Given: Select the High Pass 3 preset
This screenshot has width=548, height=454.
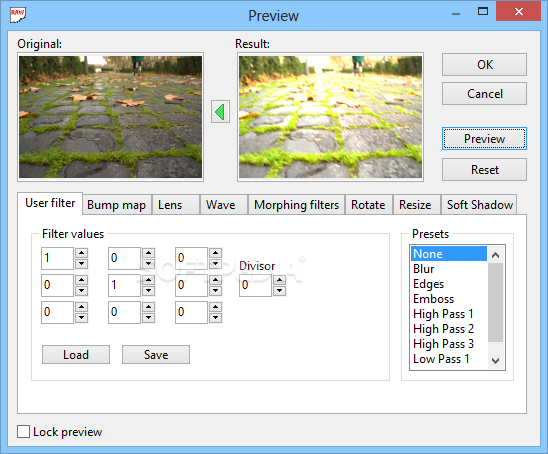Looking at the screenshot, I should [x=449, y=344].
